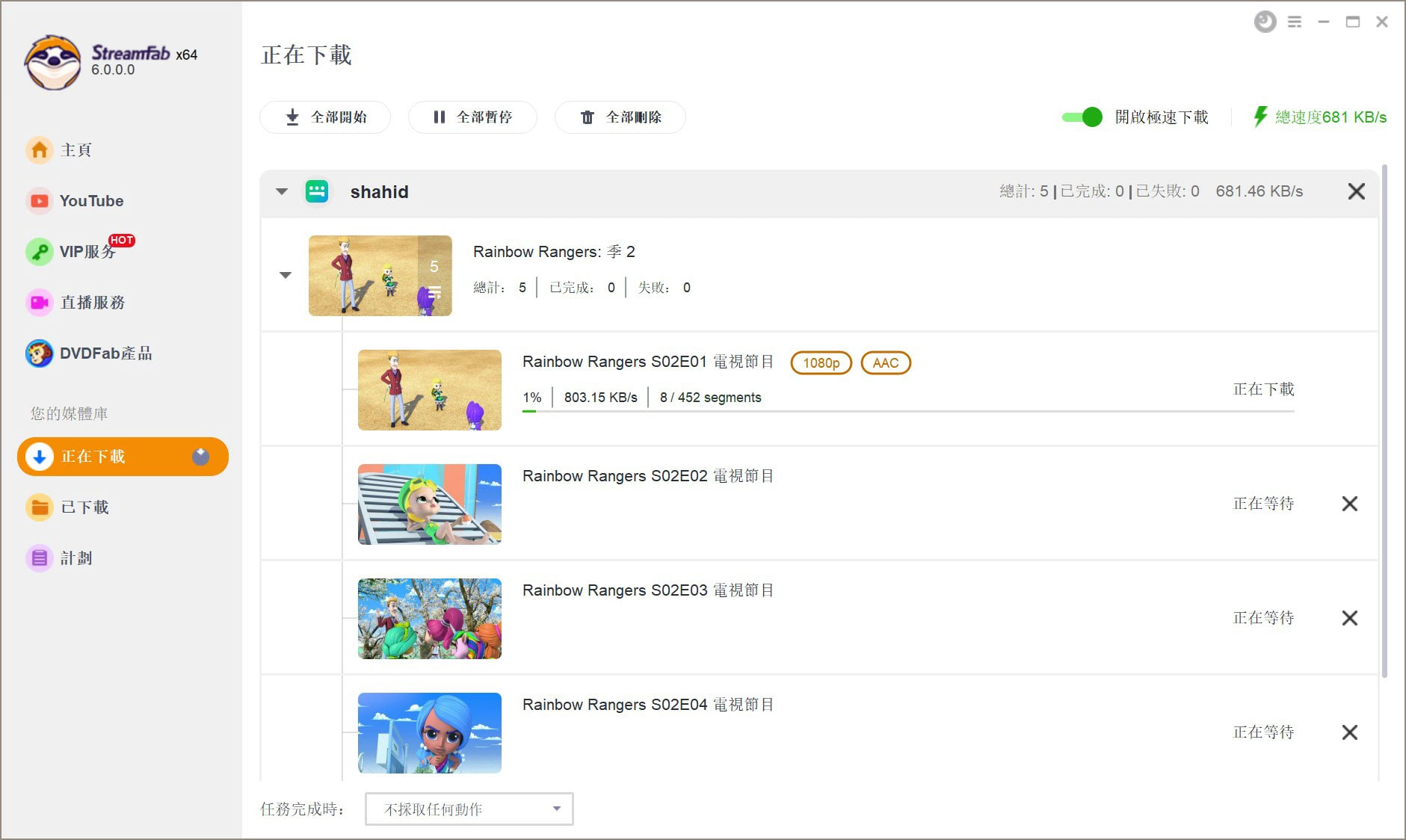Click the HOT badge on VIP服务
This screenshot has width=1406, height=840.
(121, 241)
